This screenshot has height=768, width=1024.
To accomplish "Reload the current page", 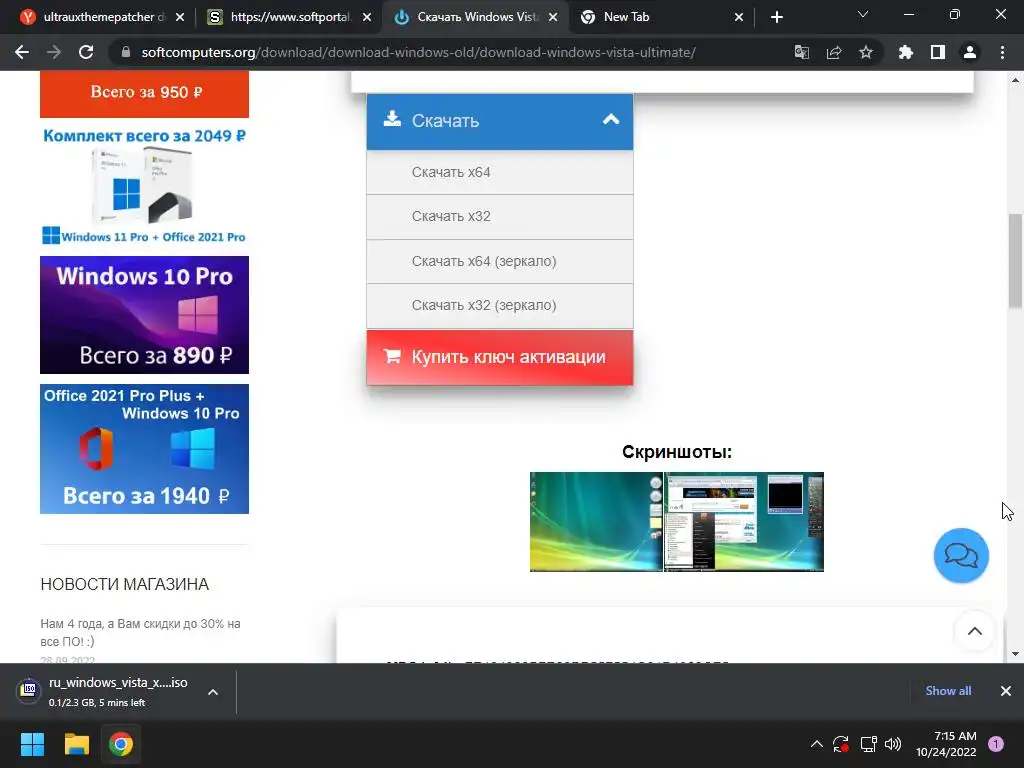I will [86, 52].
